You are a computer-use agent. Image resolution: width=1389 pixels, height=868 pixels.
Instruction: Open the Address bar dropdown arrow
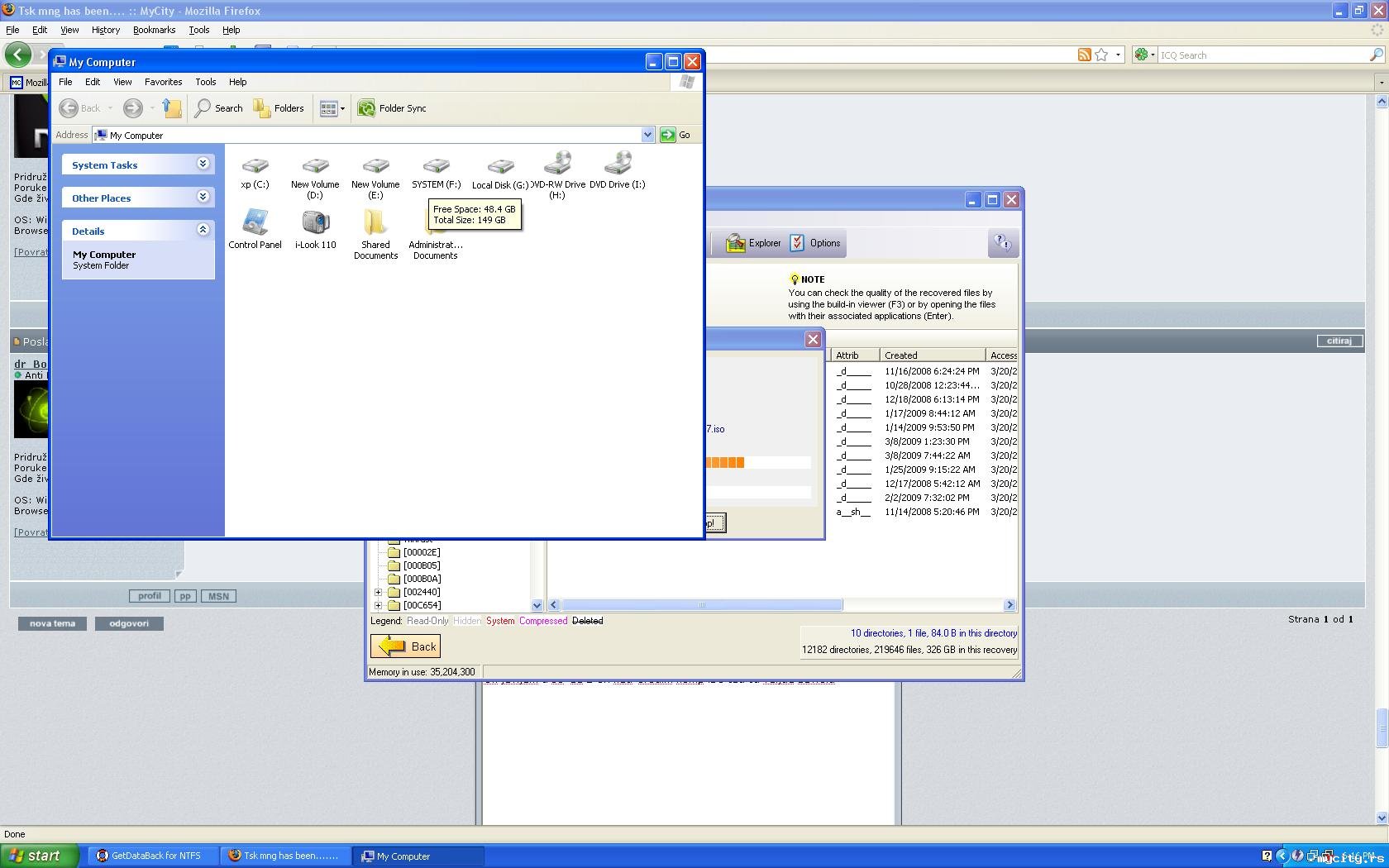[x=647, y=135]
